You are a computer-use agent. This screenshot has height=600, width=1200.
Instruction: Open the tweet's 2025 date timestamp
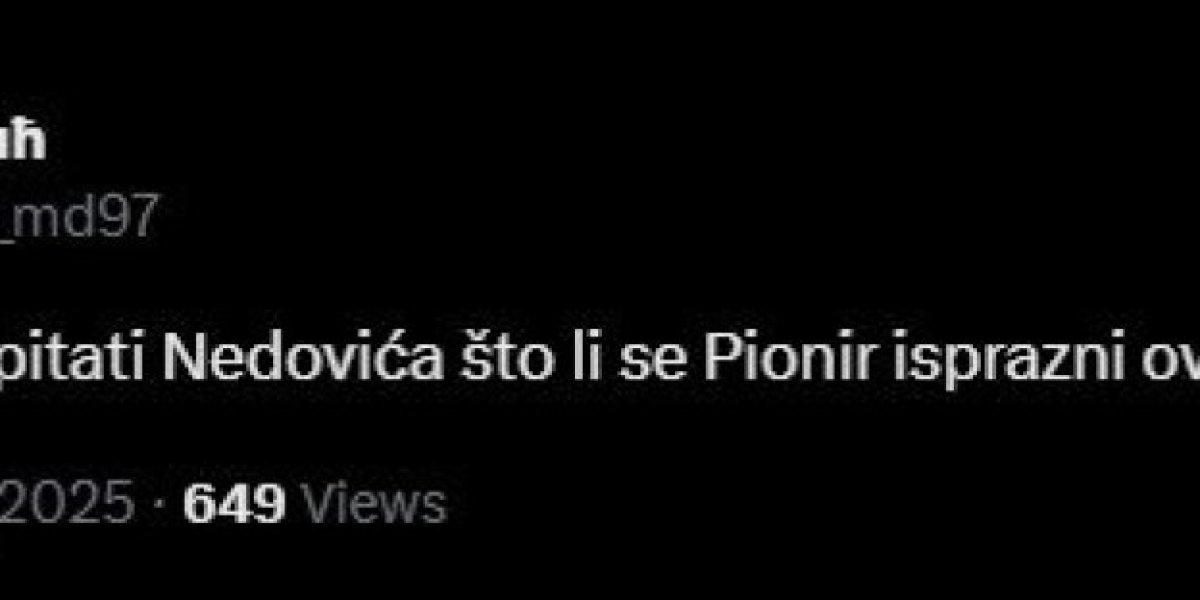pos(67,503)
